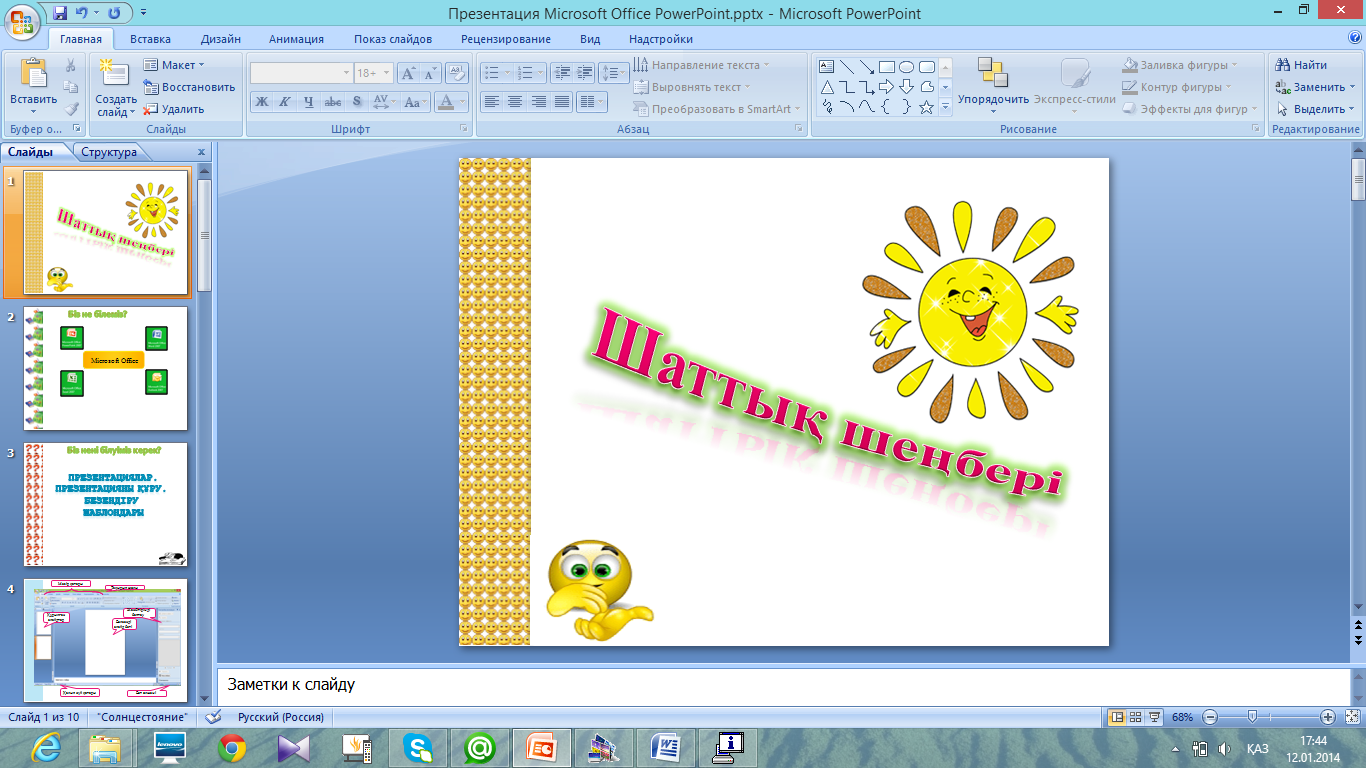Switch to the Показ слайдов tab
The image size is (1366, 768).
[393, 39]
